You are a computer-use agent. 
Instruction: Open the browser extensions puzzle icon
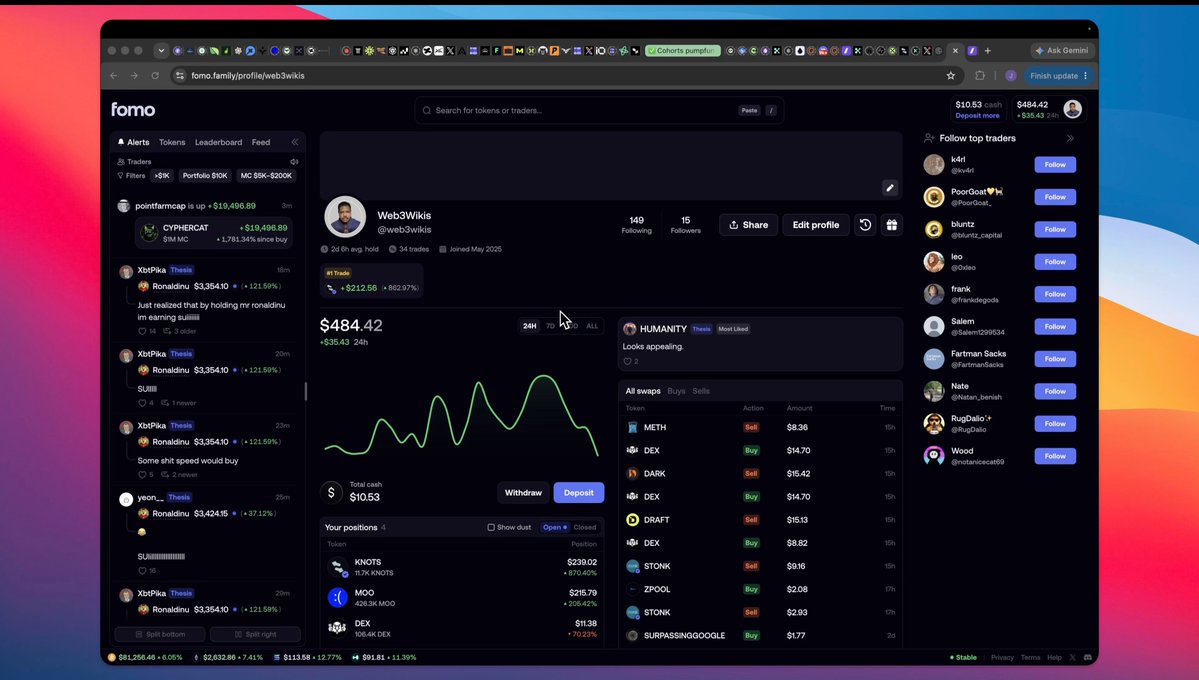pyautogui.click(x=980, y=76)
